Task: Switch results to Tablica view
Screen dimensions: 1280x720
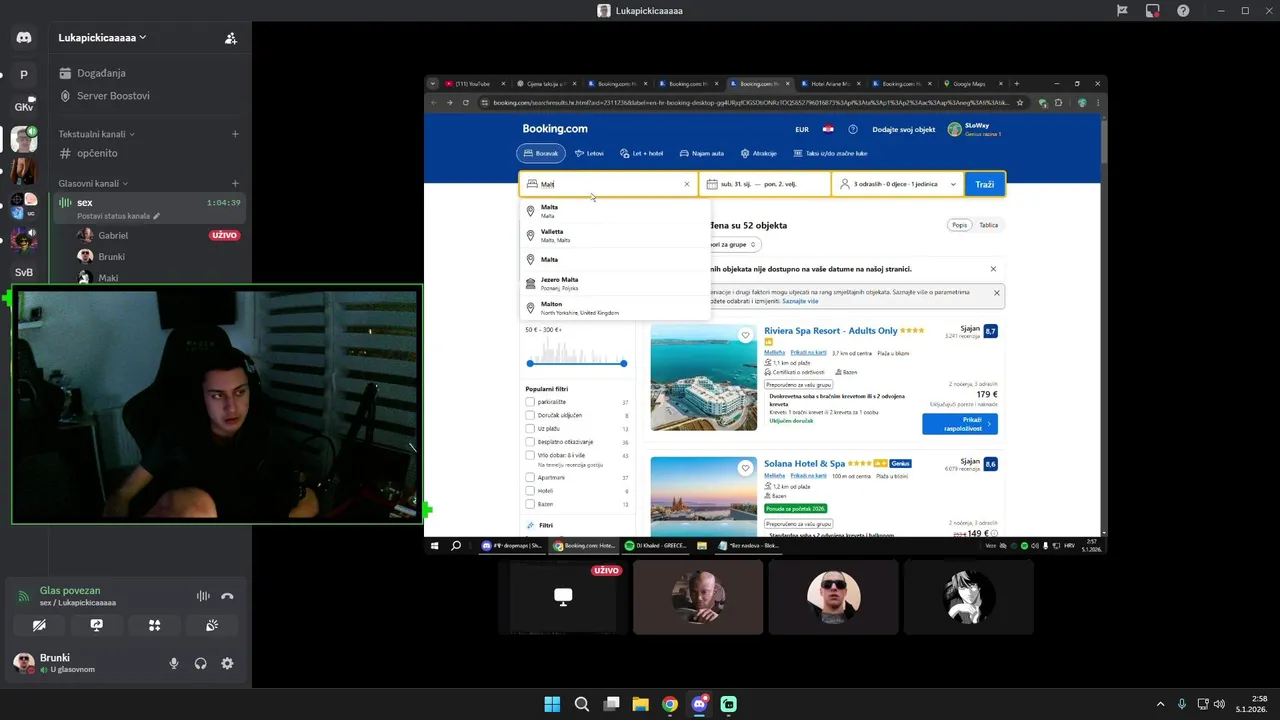Action: [x=988, y=225]
